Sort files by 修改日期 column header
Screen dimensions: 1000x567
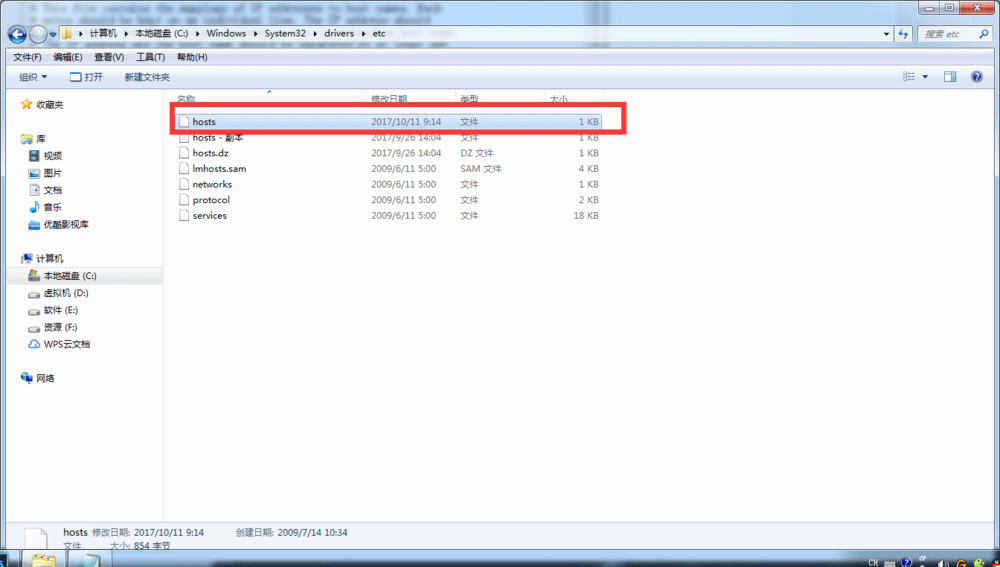point(390,99)
